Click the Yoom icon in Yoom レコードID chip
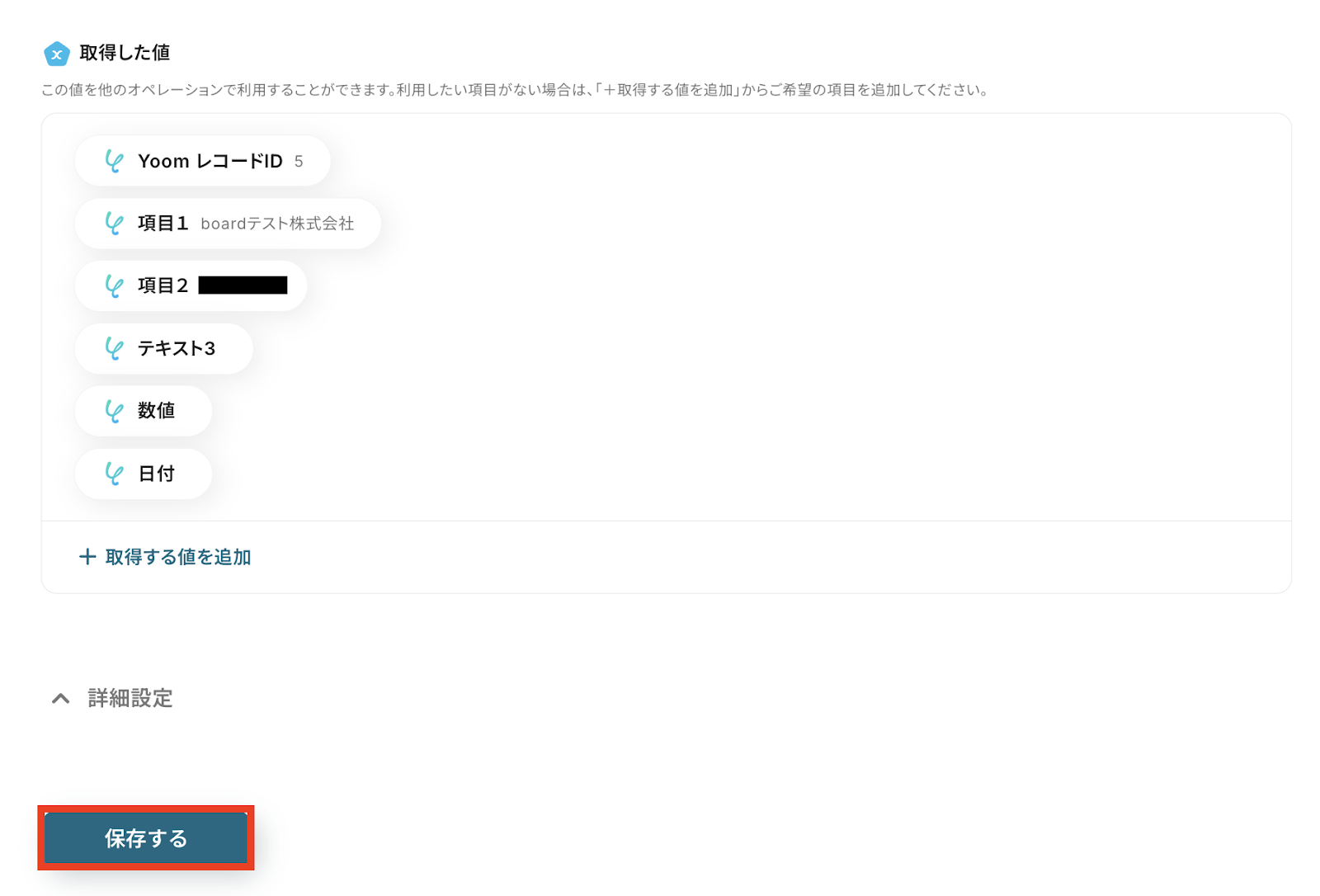This screenshot has height=896, width=1320. click(x=114, y=161)
